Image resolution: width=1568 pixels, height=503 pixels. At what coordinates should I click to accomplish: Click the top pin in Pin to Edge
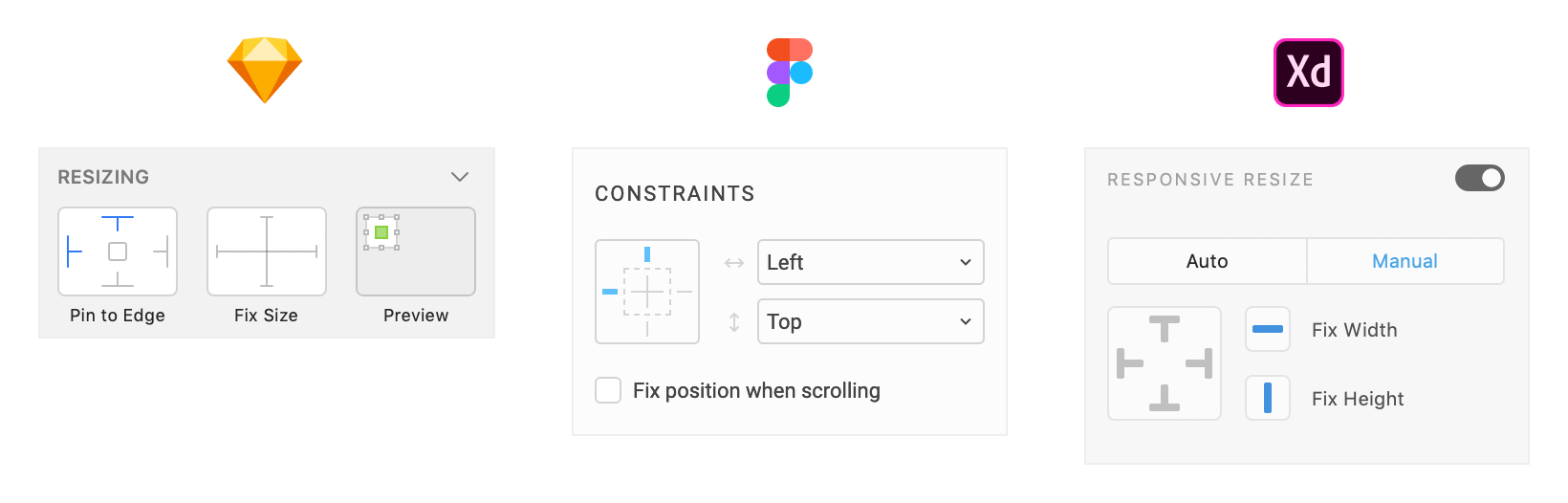click(x=118, y=224)
